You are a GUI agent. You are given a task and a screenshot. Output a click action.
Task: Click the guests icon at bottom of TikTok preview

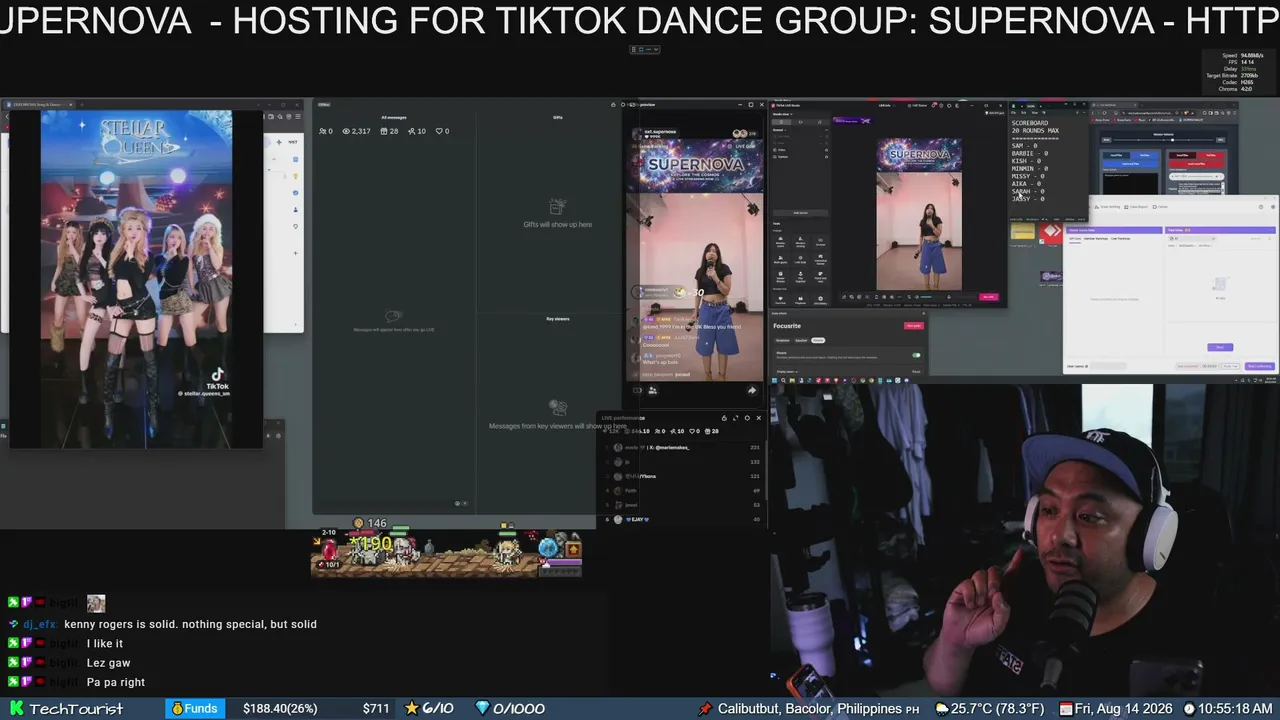point(652,390)
